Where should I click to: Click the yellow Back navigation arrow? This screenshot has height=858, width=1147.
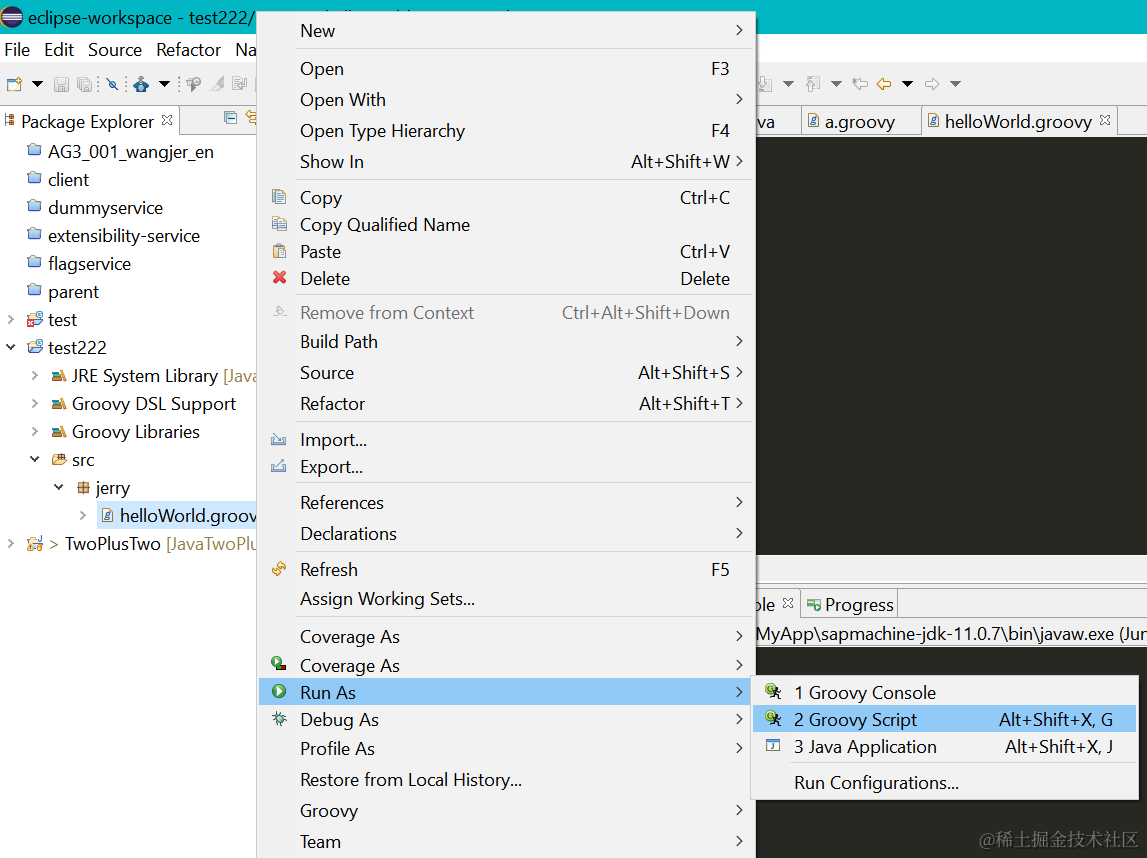coord(884,84)
